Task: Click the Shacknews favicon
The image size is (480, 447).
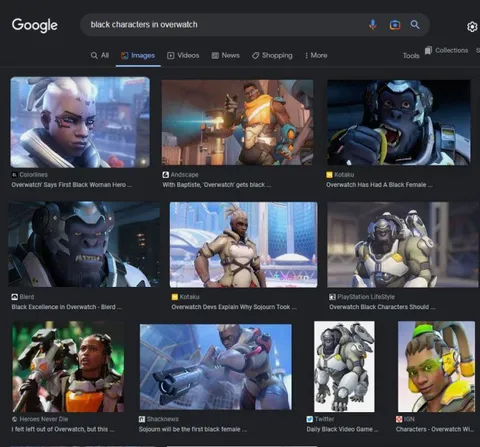Action: point(142,419)
